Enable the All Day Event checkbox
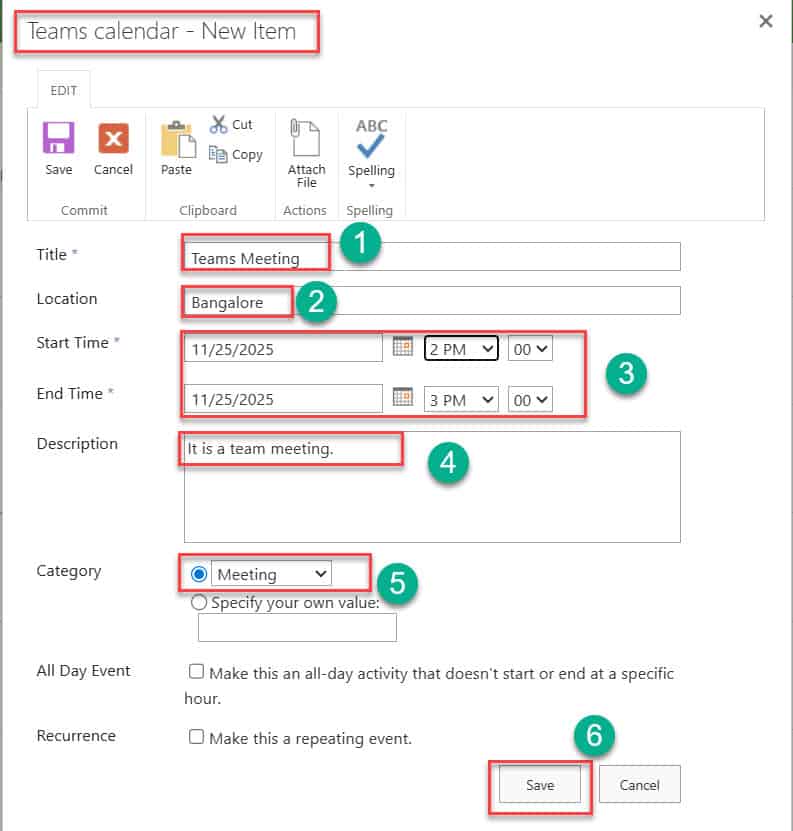Image resolution: width=793 pixels, height=831 pixels. 196,671
